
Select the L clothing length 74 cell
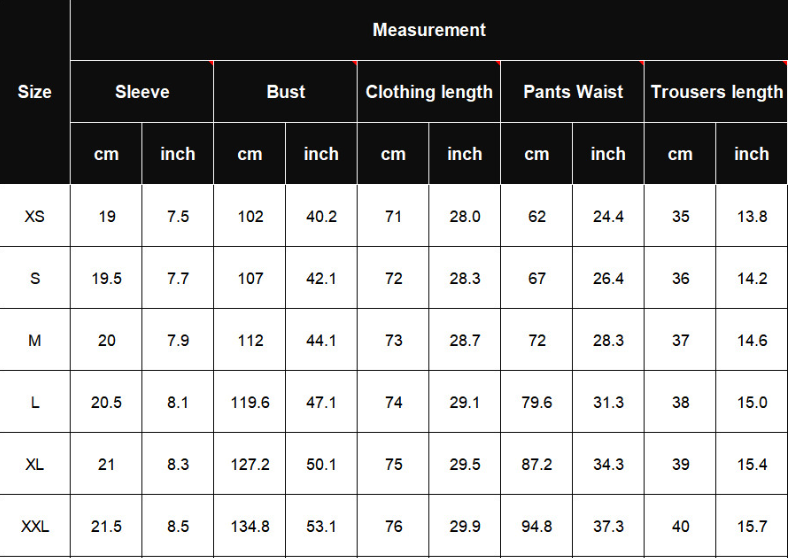393,402
